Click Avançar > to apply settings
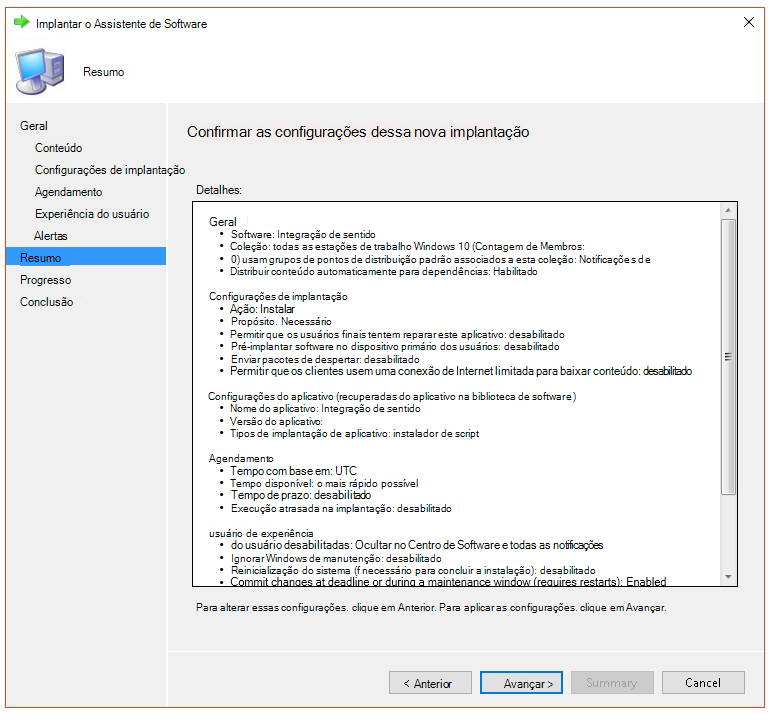The height and width of the screenshot is (722, 781). pos(521,683)
